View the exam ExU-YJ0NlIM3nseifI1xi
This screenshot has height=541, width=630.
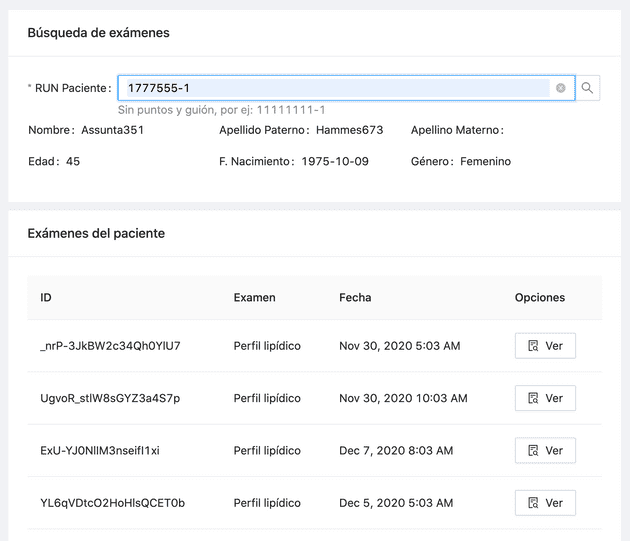(545, 450)
